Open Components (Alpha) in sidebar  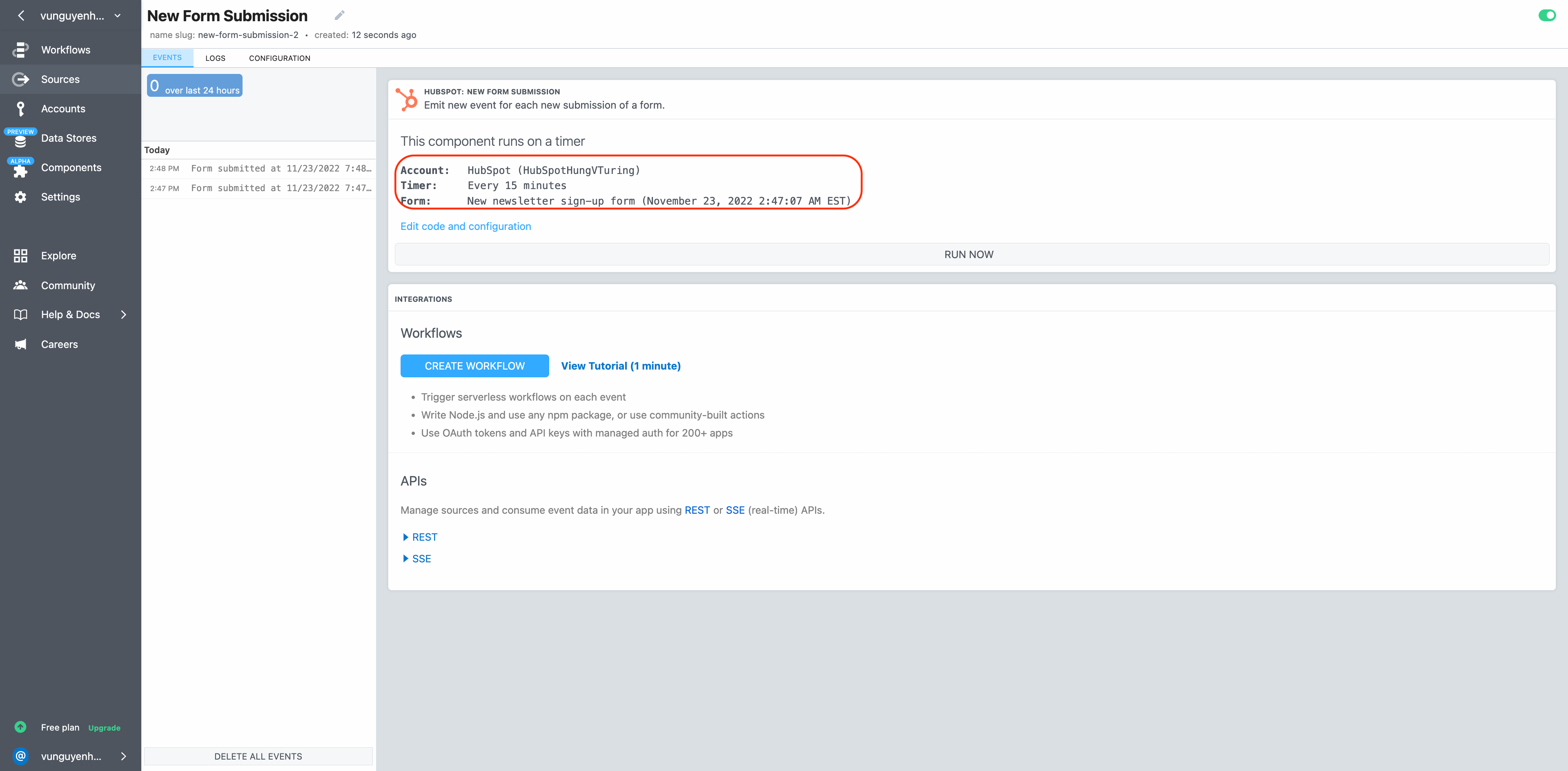click(71, 167)
